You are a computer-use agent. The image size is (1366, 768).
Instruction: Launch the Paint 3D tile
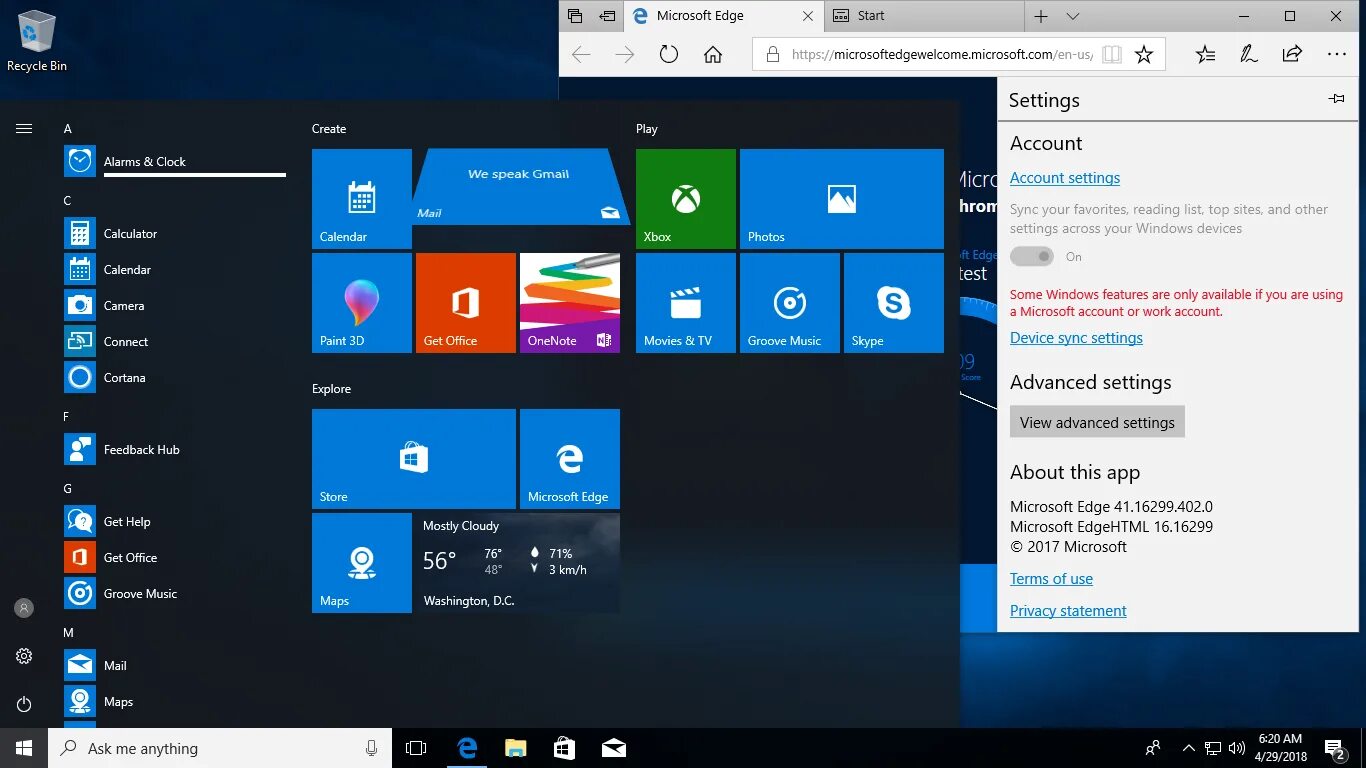[x=362, y=303]
